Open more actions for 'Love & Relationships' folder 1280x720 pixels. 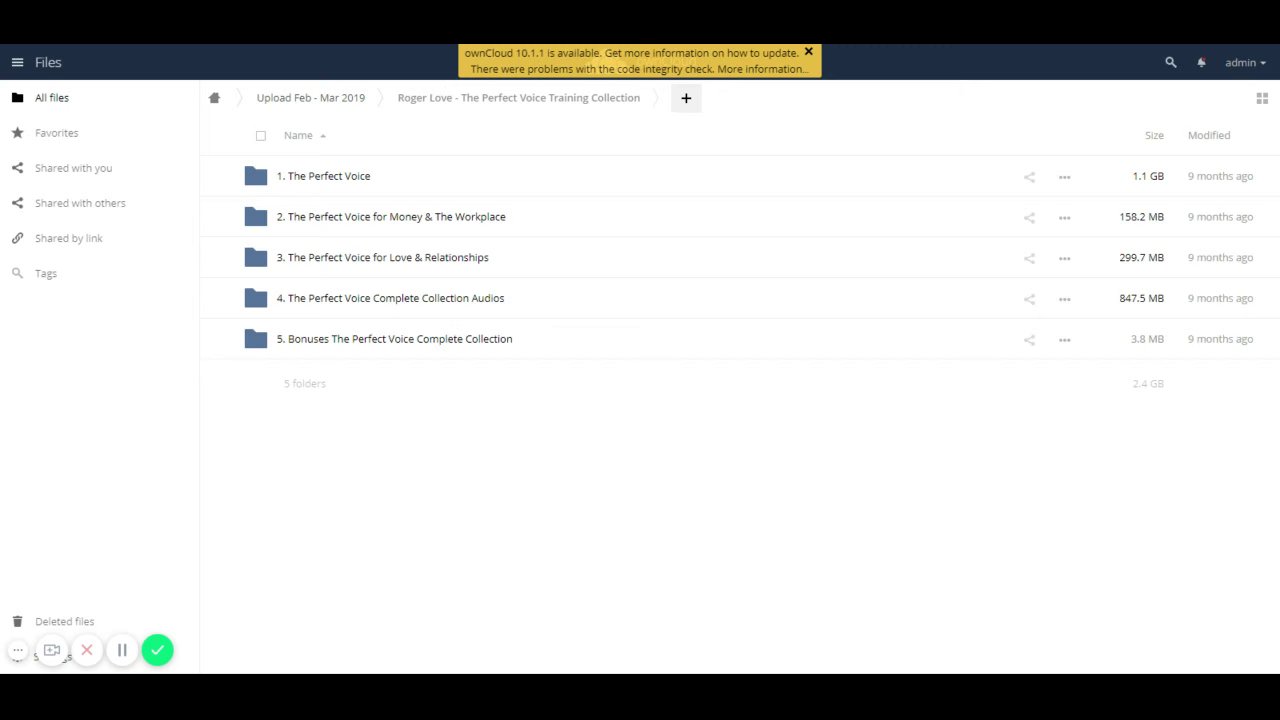[1064, 258]
